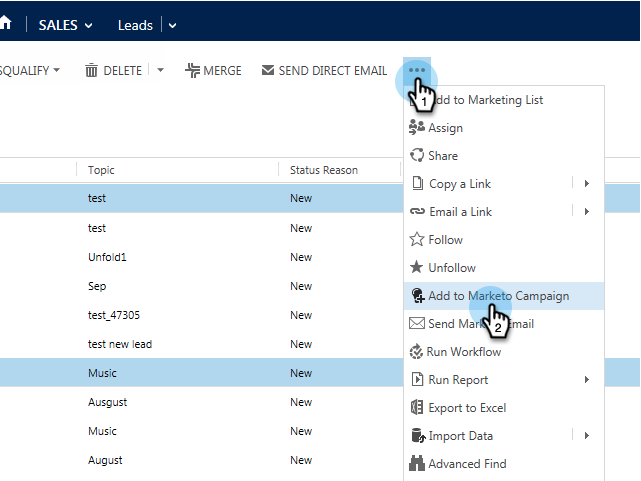Expand the chevron next to Leads

173,26
